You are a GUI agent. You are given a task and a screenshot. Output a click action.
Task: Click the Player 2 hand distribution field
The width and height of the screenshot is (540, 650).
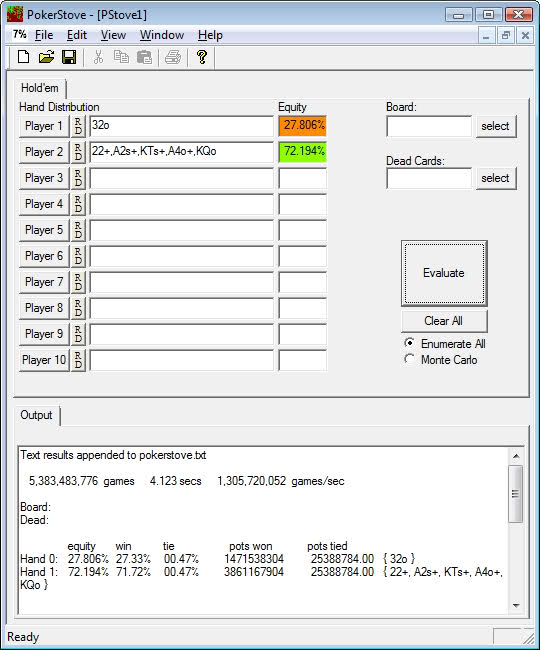182,152
